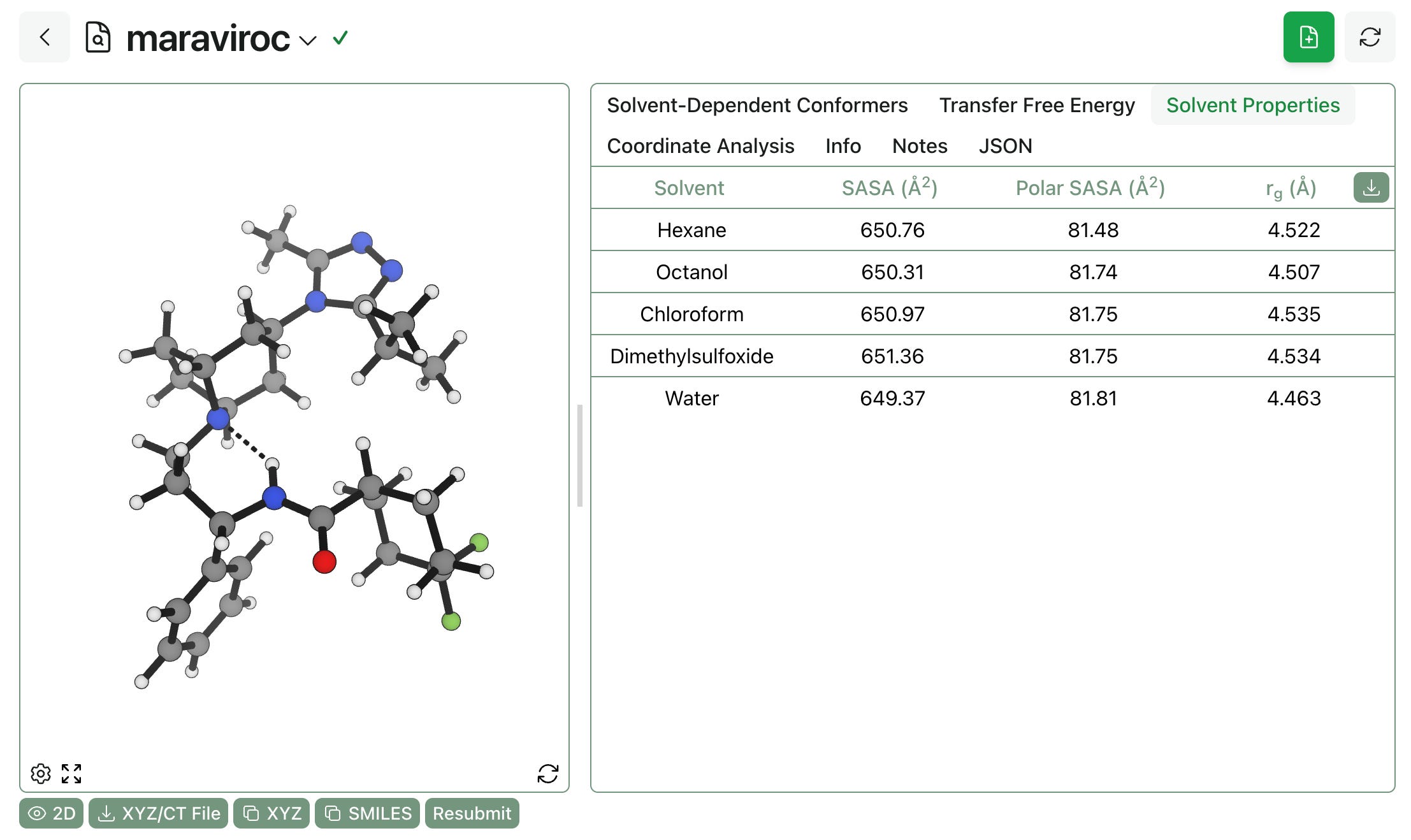The width and height of the screenshot is (1411, 840).
Task: Click the top-right refresh icon
Action: point(1369,38)
